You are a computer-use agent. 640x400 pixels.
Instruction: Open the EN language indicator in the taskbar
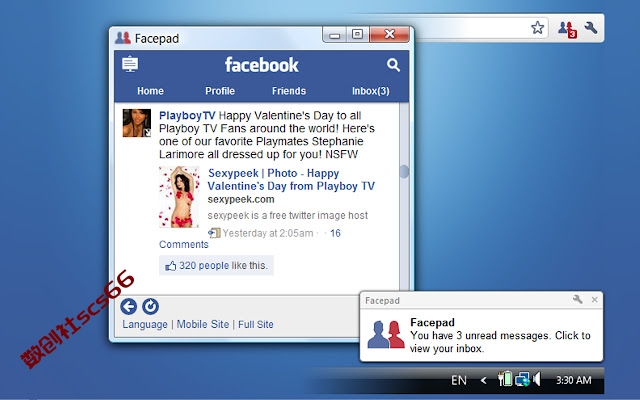pos(459,380)
